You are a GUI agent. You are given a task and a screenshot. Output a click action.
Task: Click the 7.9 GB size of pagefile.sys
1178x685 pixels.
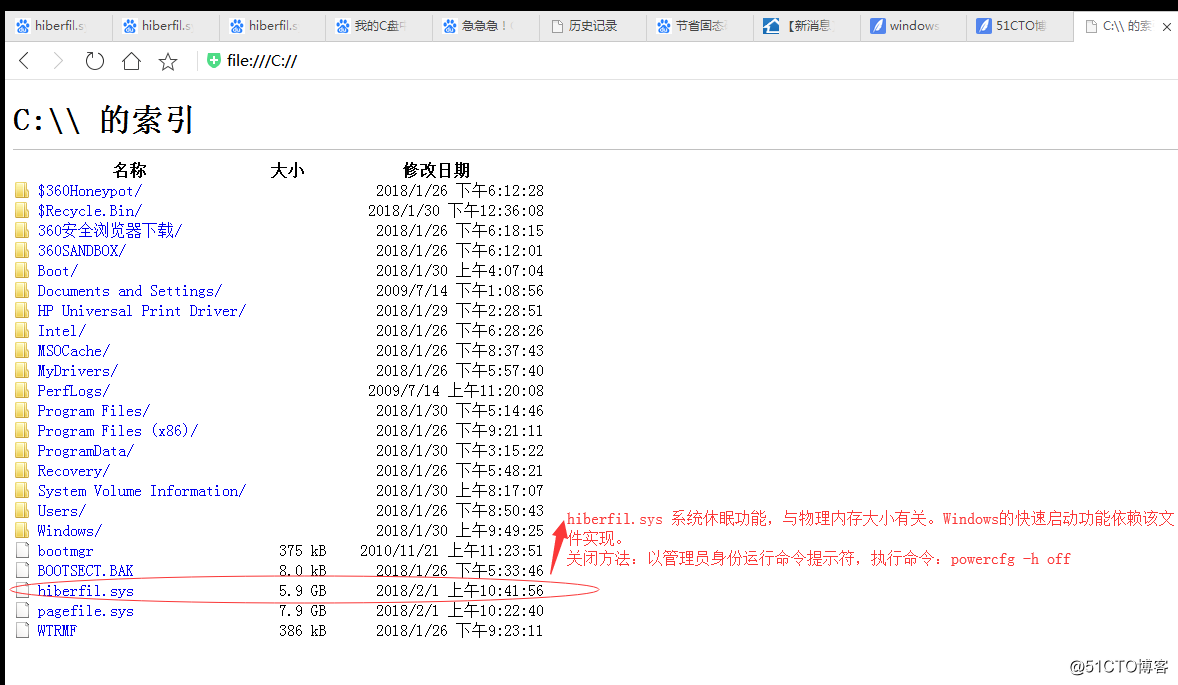click(303, 611)
